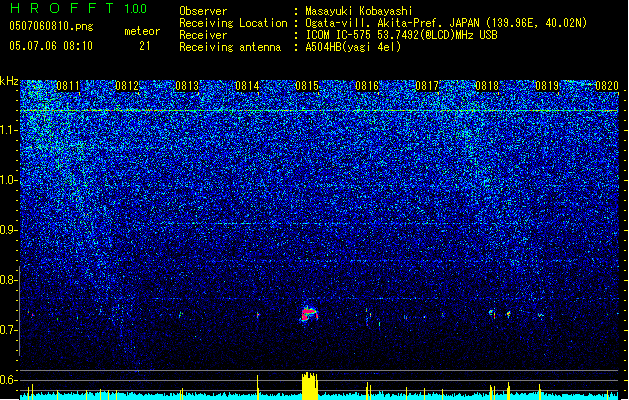
Task: Click the Receiver label
Action: tap(203, 35)
